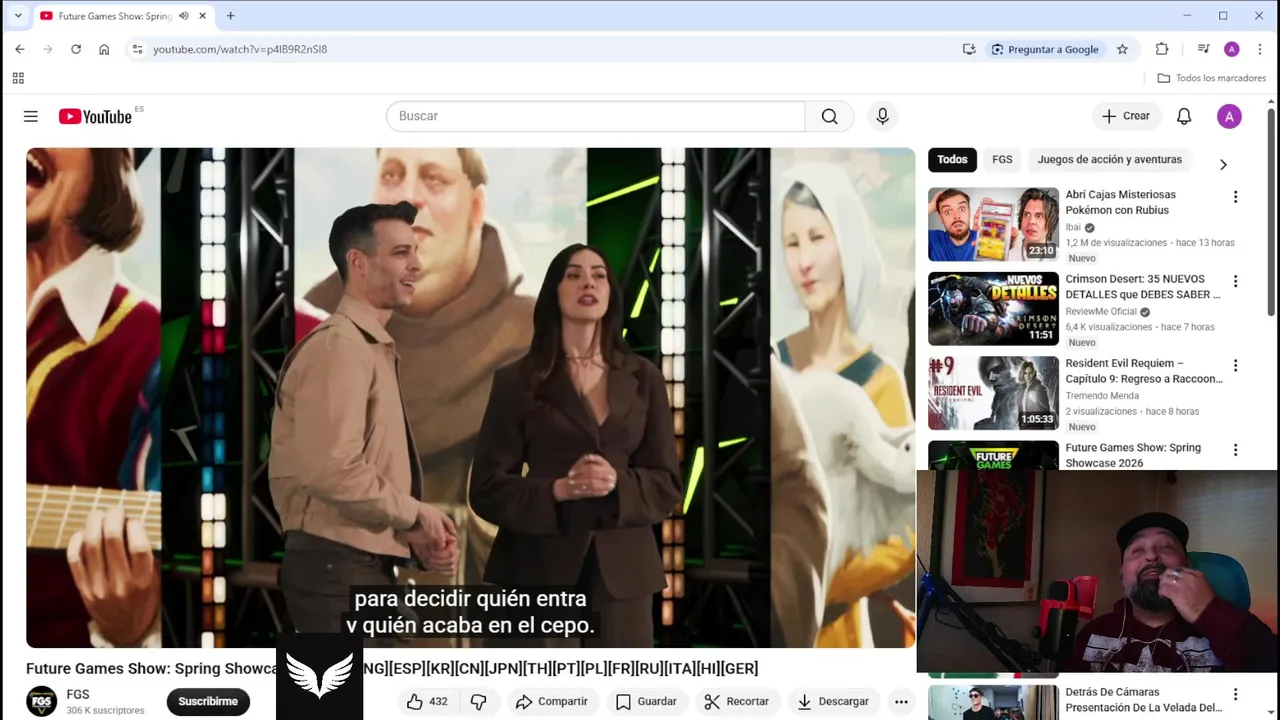The width and height of the screenshot is (1280, 720).
Task: Go to browser home page
Action: coord(104,49)
